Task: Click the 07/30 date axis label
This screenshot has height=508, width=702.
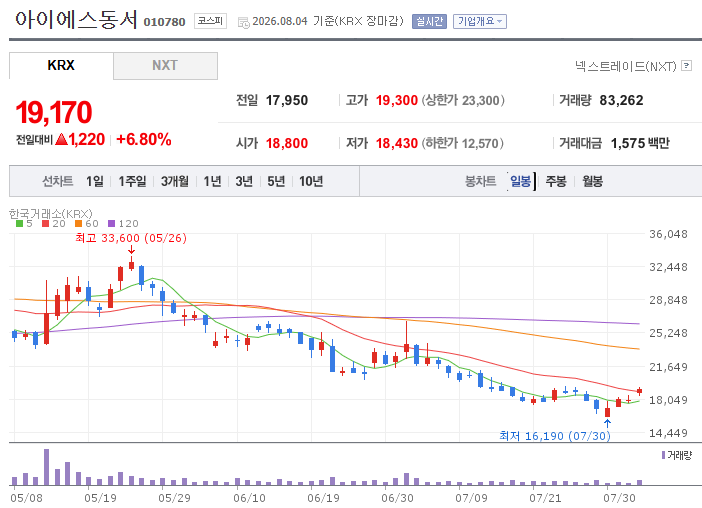Action: [619, 498]
